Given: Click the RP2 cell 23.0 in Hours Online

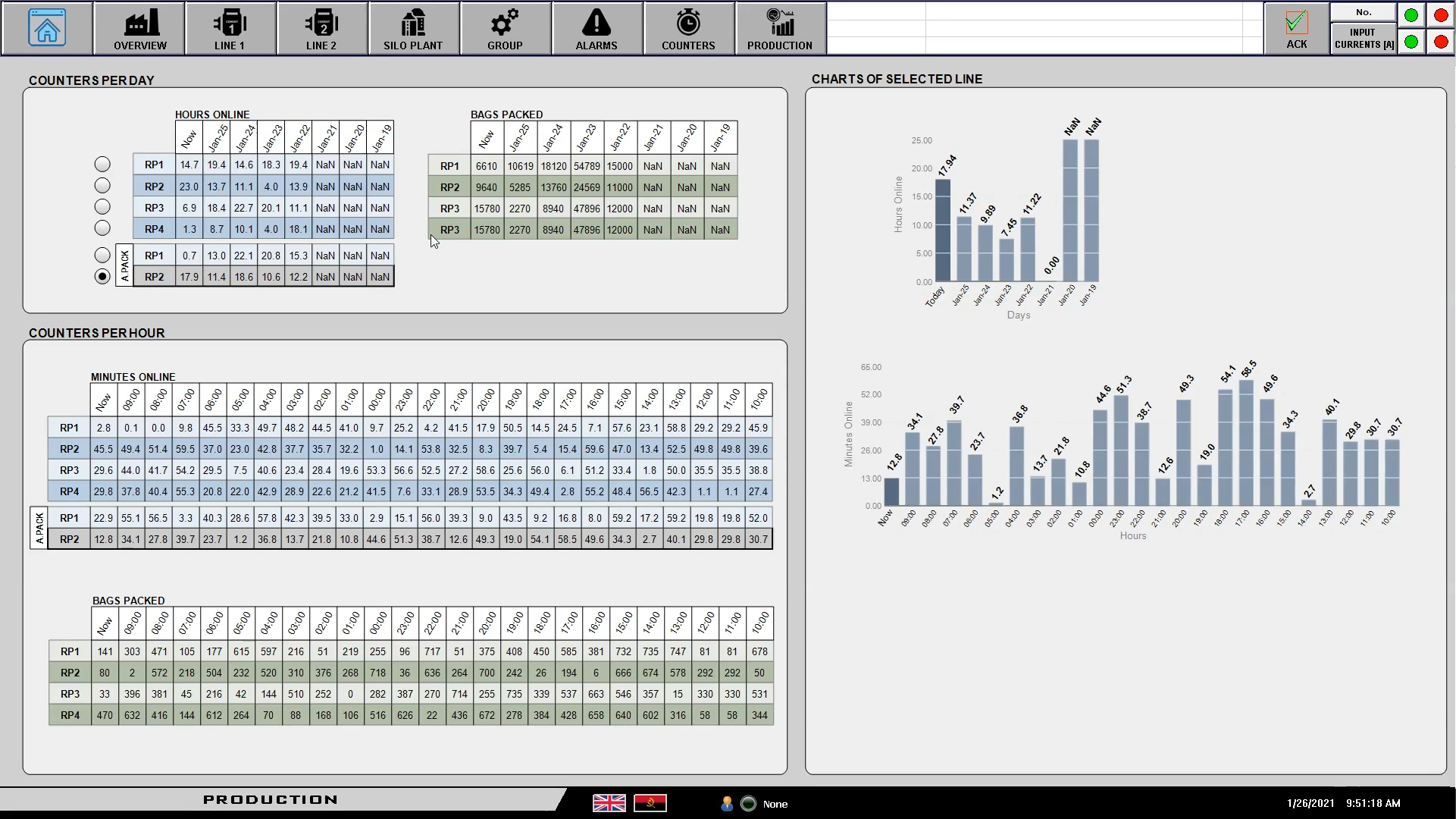Looking at the screenshot, I should point(189,187).
